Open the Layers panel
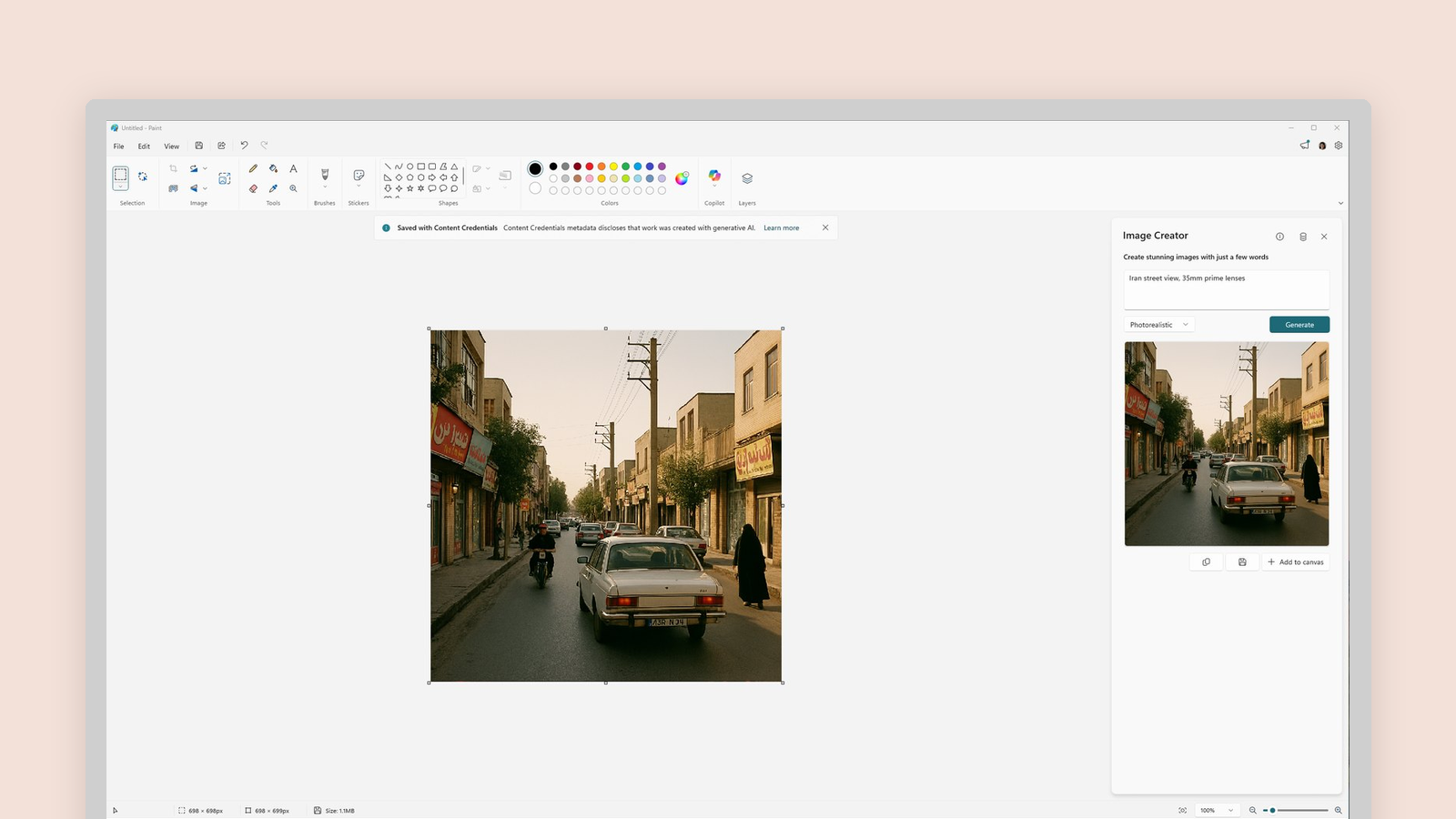Viewport: 1456px width, 819px height. pos(747,178)
